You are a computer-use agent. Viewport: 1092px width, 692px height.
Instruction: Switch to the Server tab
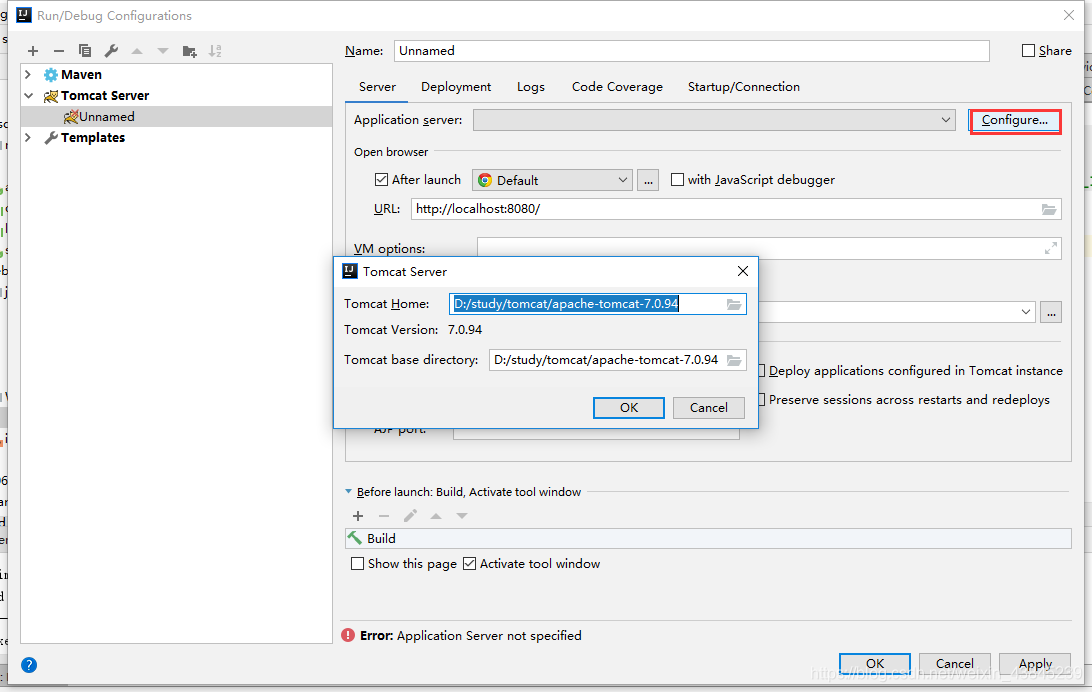pyautogui.click(x=377, y=87)
